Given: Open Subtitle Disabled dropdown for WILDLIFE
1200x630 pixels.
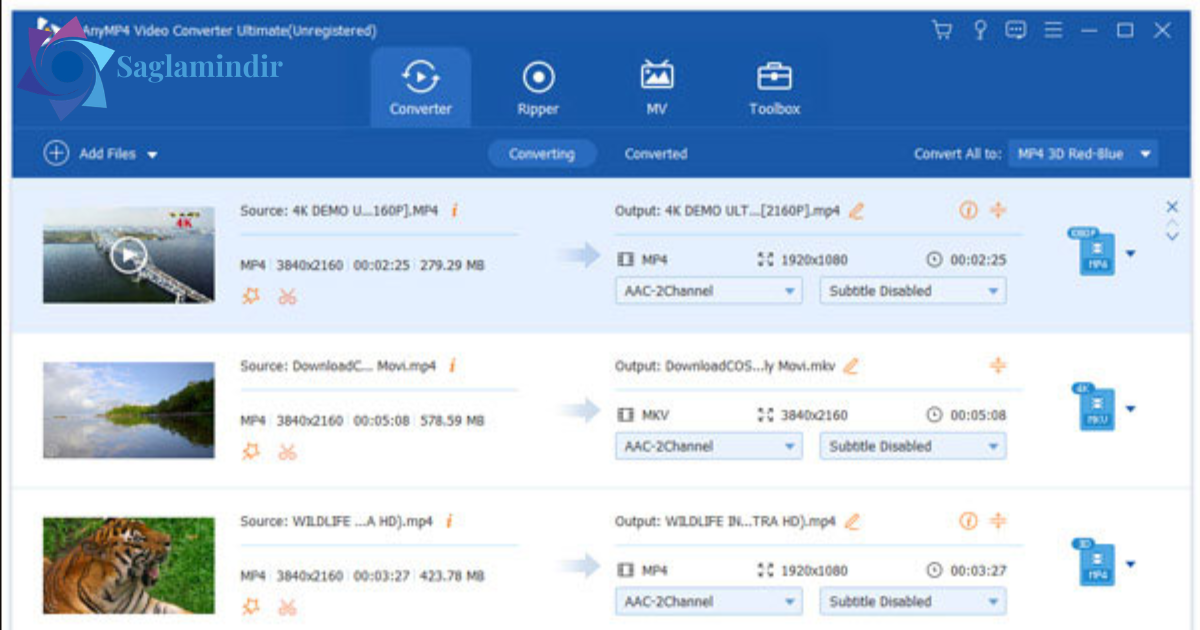Looking at the screenshot, I should (x=913, y=601).
